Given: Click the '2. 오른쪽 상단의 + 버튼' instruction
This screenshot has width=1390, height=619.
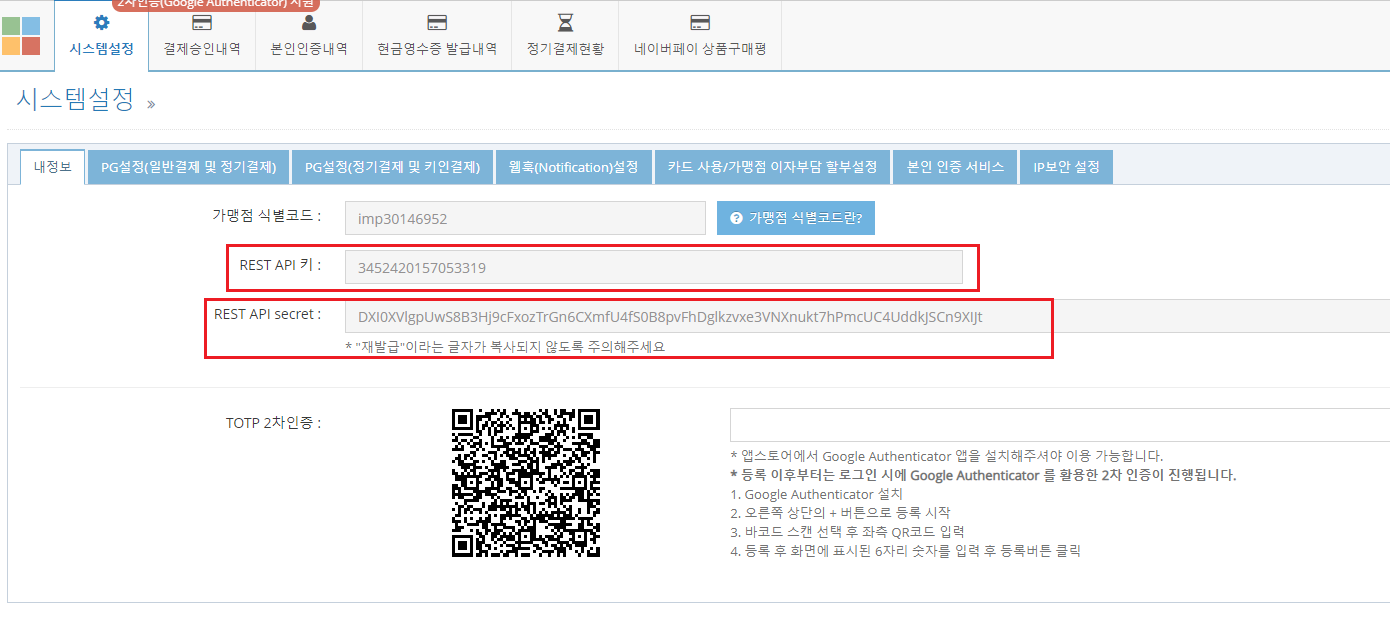Looking at the screenshot, I should tap(840, 512).
